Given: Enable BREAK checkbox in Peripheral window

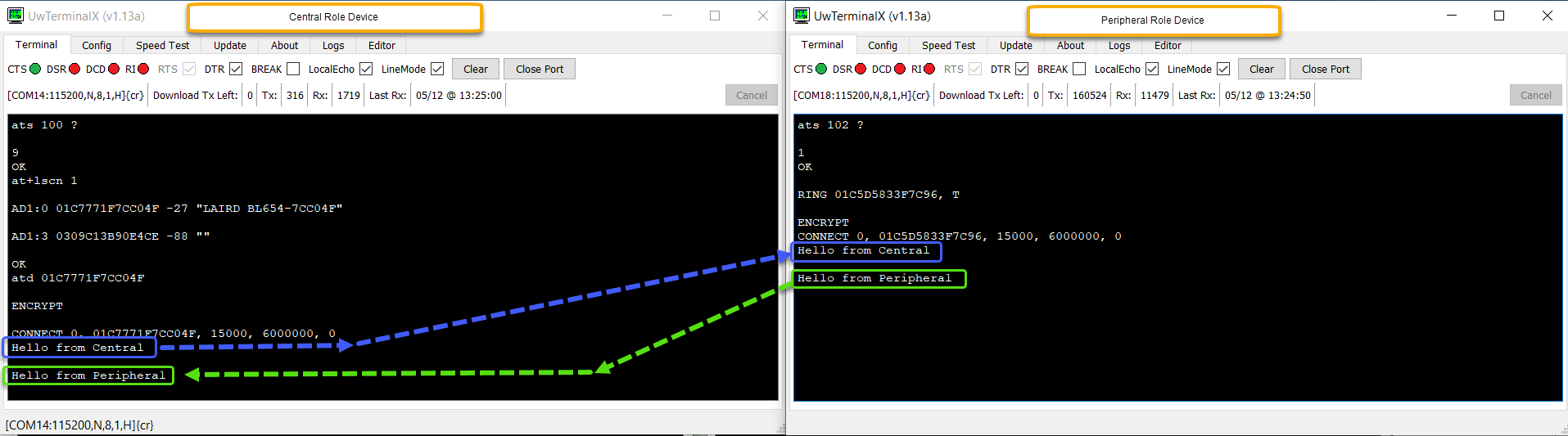Looking at the screenshot, I should [x=1079, y=69].
